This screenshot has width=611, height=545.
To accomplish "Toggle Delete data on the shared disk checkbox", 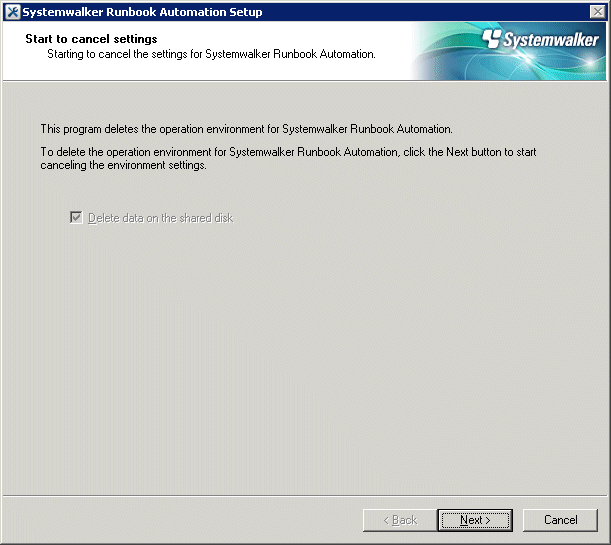I will tap(76, 217).
